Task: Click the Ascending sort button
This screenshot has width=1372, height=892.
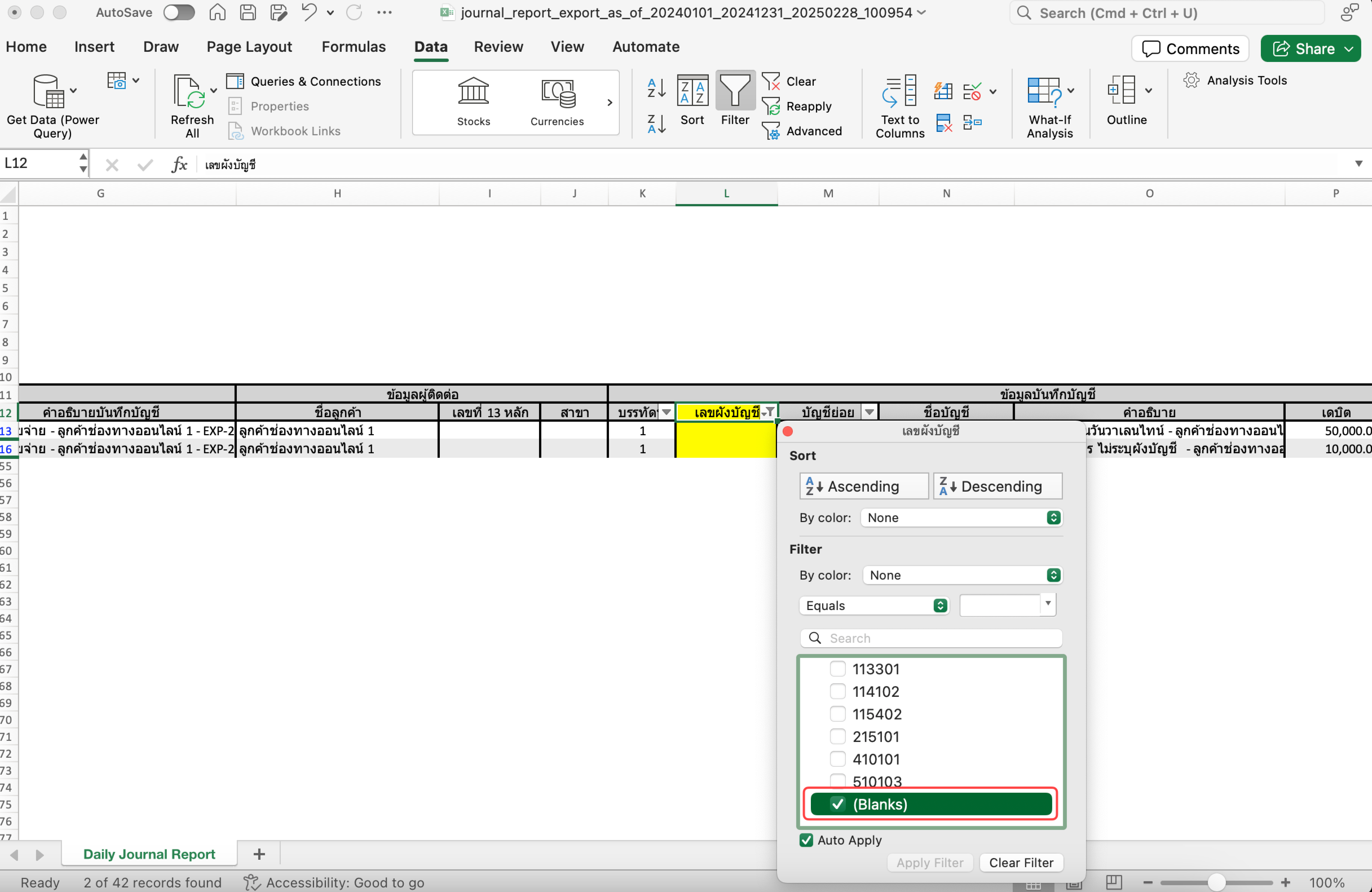Action: 863,486
